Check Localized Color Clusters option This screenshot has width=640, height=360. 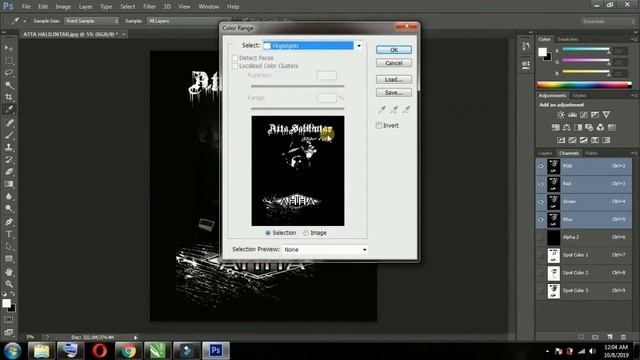[x=235, y=66]
